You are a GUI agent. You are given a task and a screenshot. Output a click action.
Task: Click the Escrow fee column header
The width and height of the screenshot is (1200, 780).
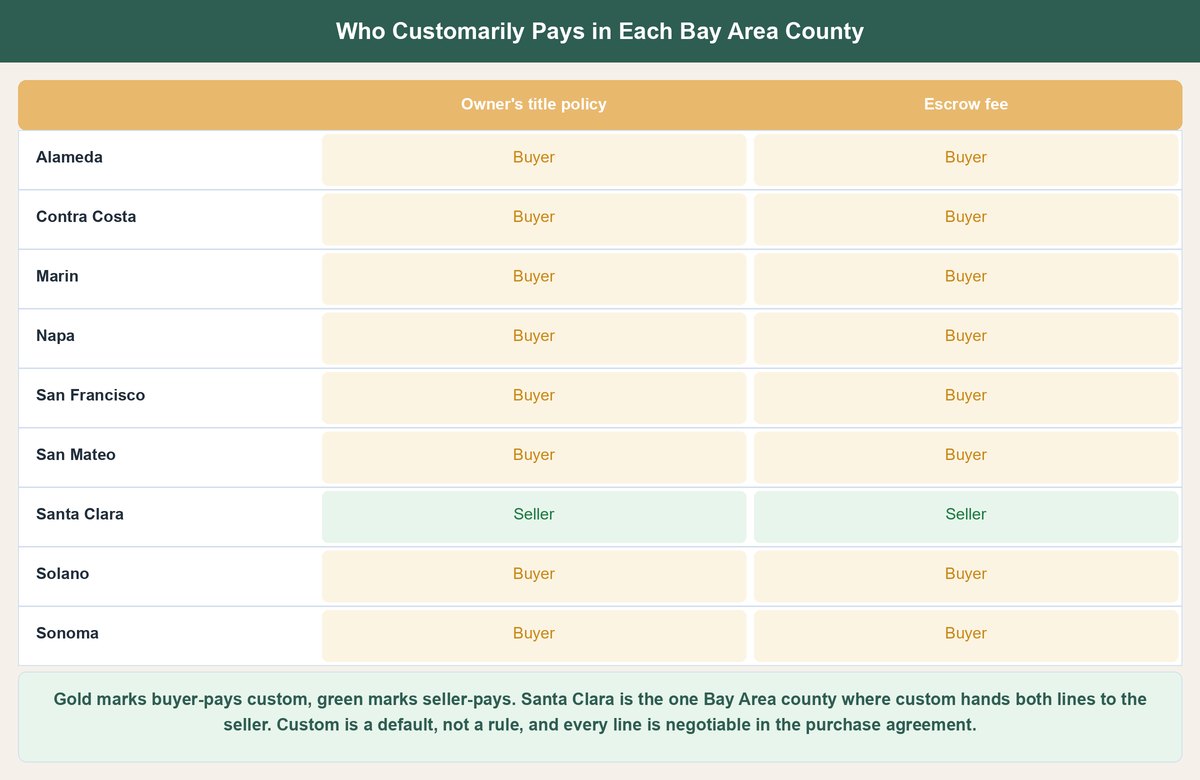[966, 104]
